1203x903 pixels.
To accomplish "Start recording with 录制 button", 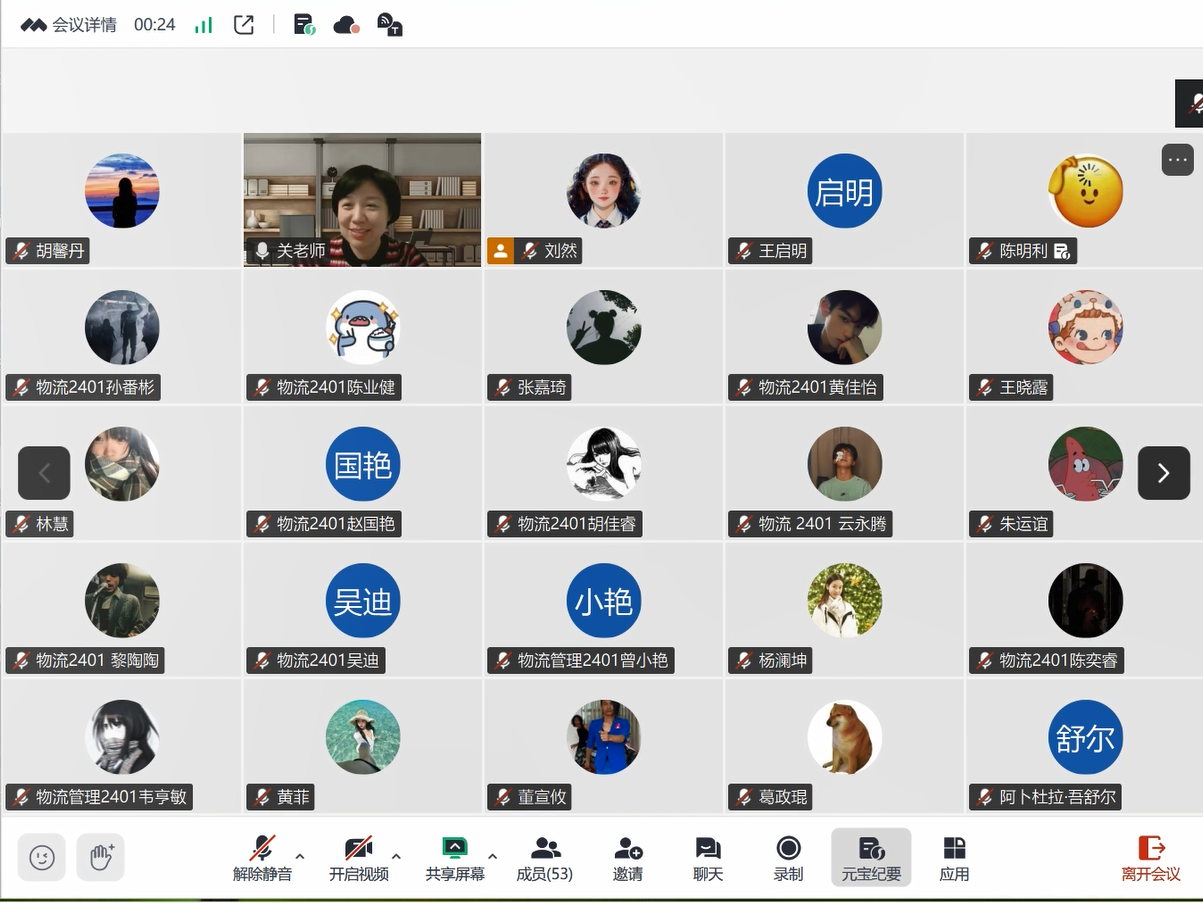I will pyautogui.click(x=788, y=858).
